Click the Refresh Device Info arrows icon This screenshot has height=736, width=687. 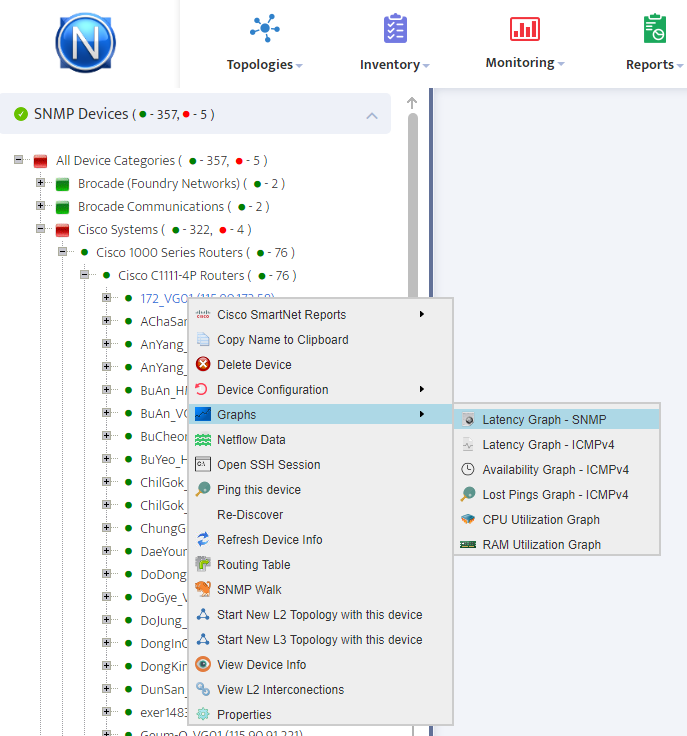(x=203, y=539)
